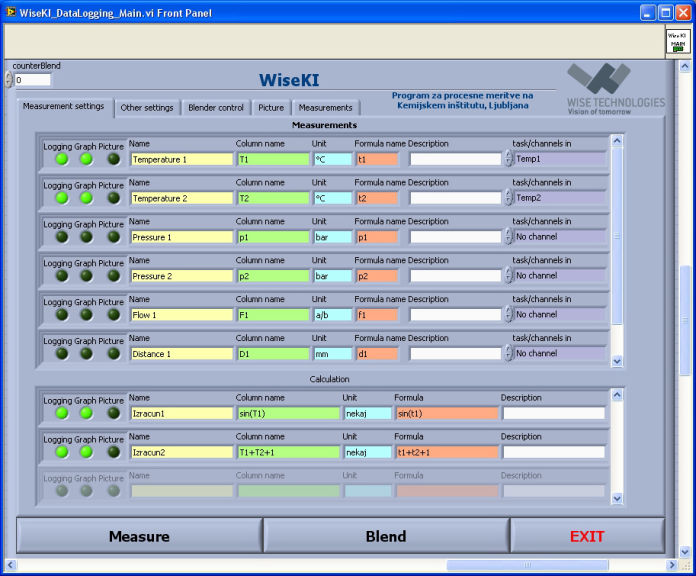Click the T2 column name field
Viewport: 696px width, 576px height.
point(273,198)
